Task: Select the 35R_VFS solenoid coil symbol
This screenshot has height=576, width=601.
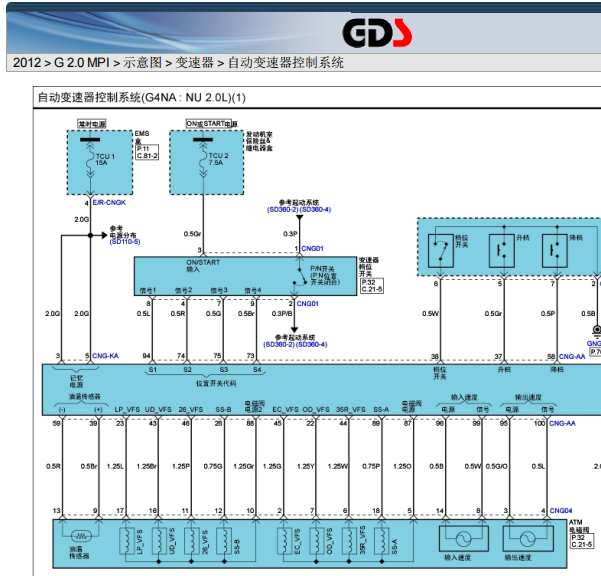Action: point(349,541)
